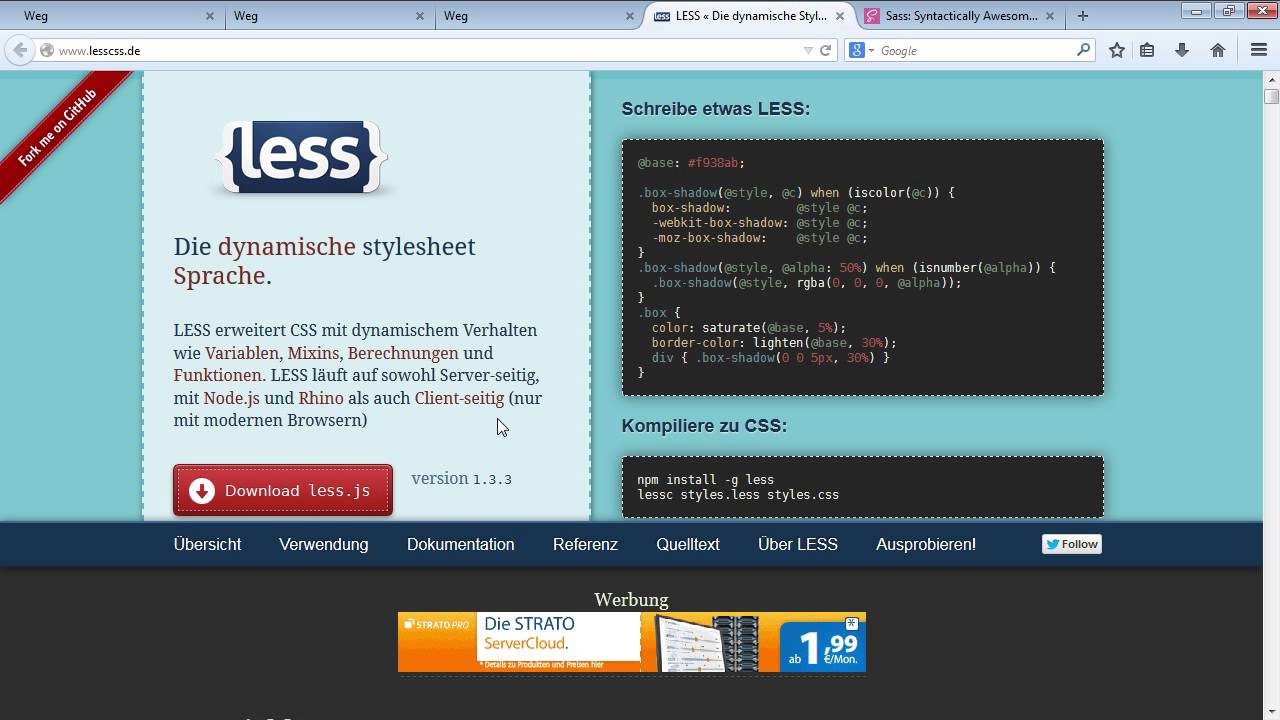Screen dimensions: 1280x720
Task: Click the 'Kompiliere zu CSS:' heading
Action: pyautogui.click(x=704, y=426)
